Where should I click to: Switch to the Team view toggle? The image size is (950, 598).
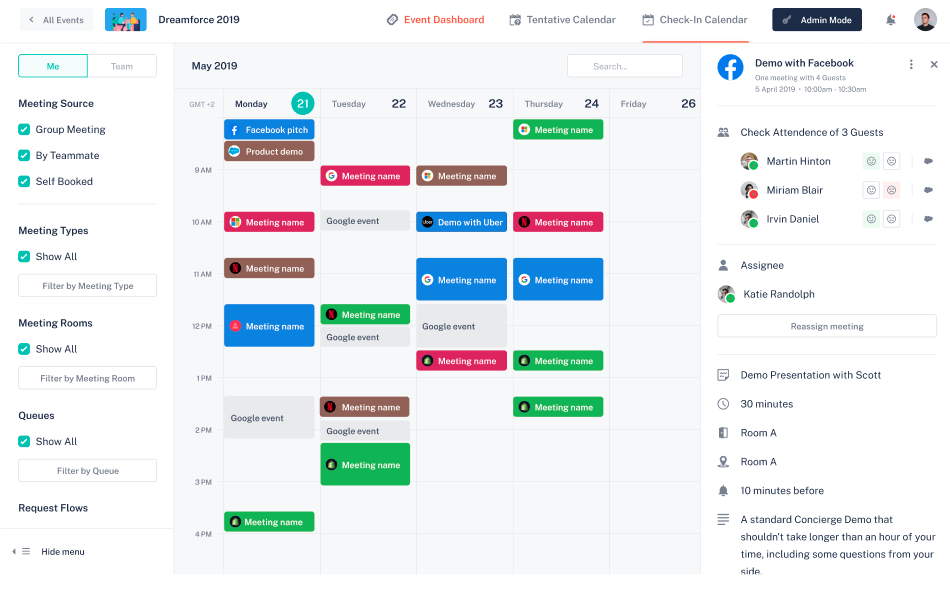coord(122,66)
